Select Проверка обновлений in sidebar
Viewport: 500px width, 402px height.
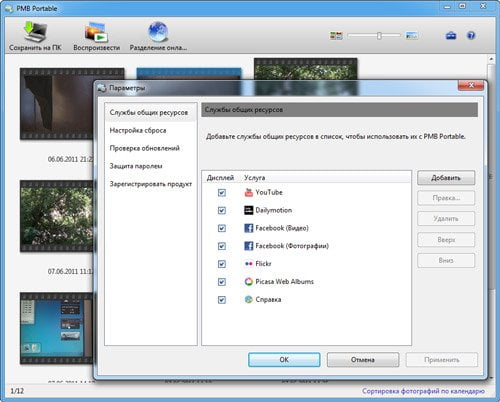coord(145,148)
